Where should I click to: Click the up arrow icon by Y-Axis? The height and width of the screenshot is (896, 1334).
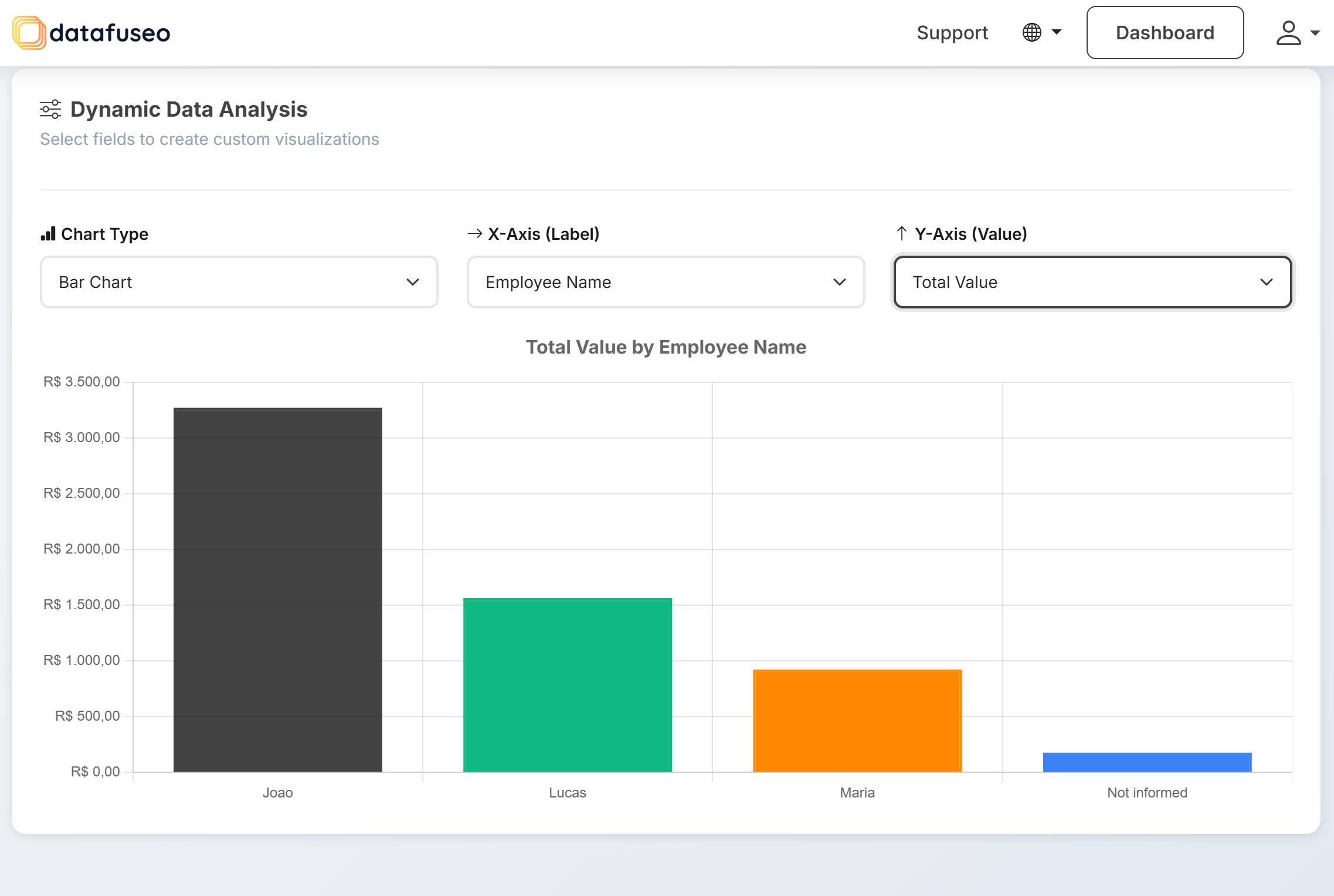[901, 234]
